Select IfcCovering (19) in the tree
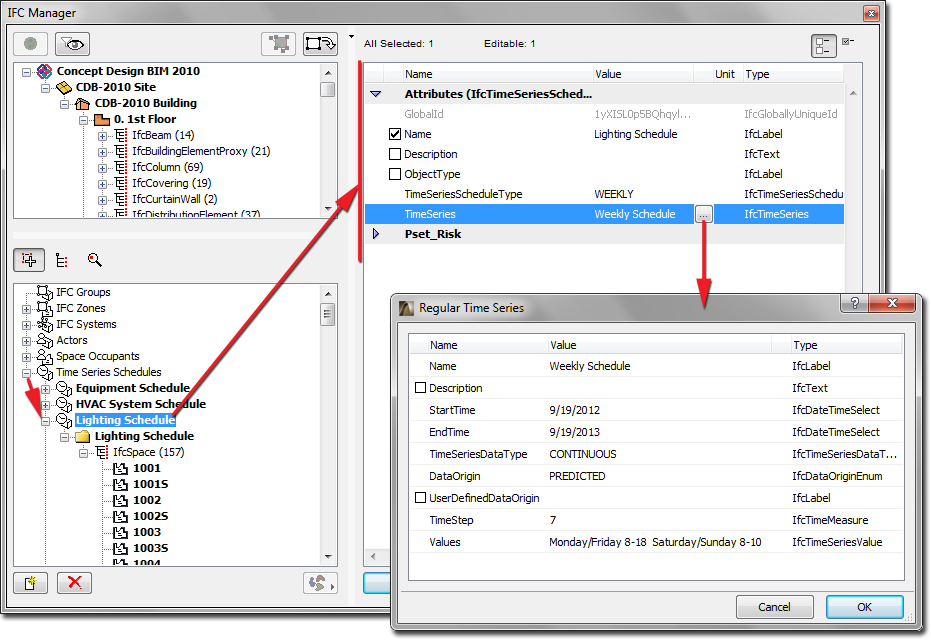Image resolution: width=931 pixels, height=640 pixels. click(x=172, y=183)
